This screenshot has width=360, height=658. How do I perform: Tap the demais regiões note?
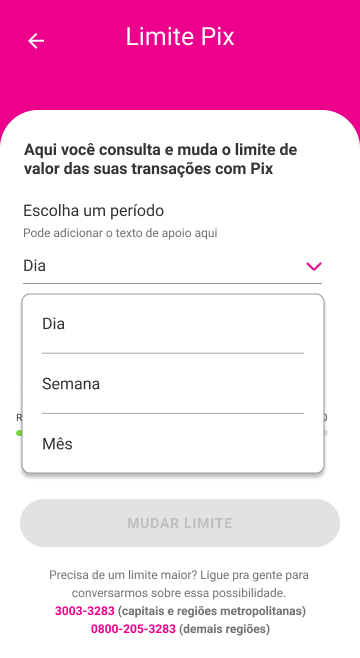pyautogui.click(x=224, y=629)
